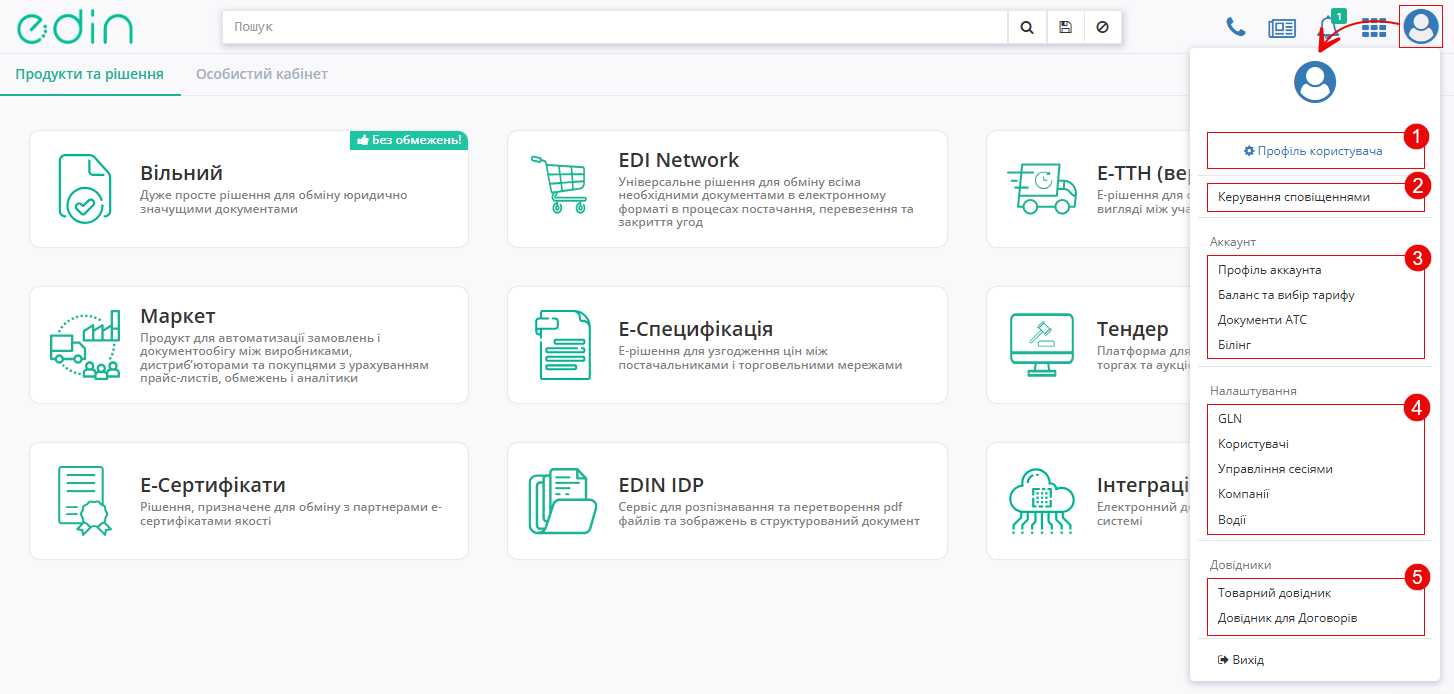Open the news feed icon
Image resolution: width=1454 pixels, height=694 pixels.
coord(1281,28)
